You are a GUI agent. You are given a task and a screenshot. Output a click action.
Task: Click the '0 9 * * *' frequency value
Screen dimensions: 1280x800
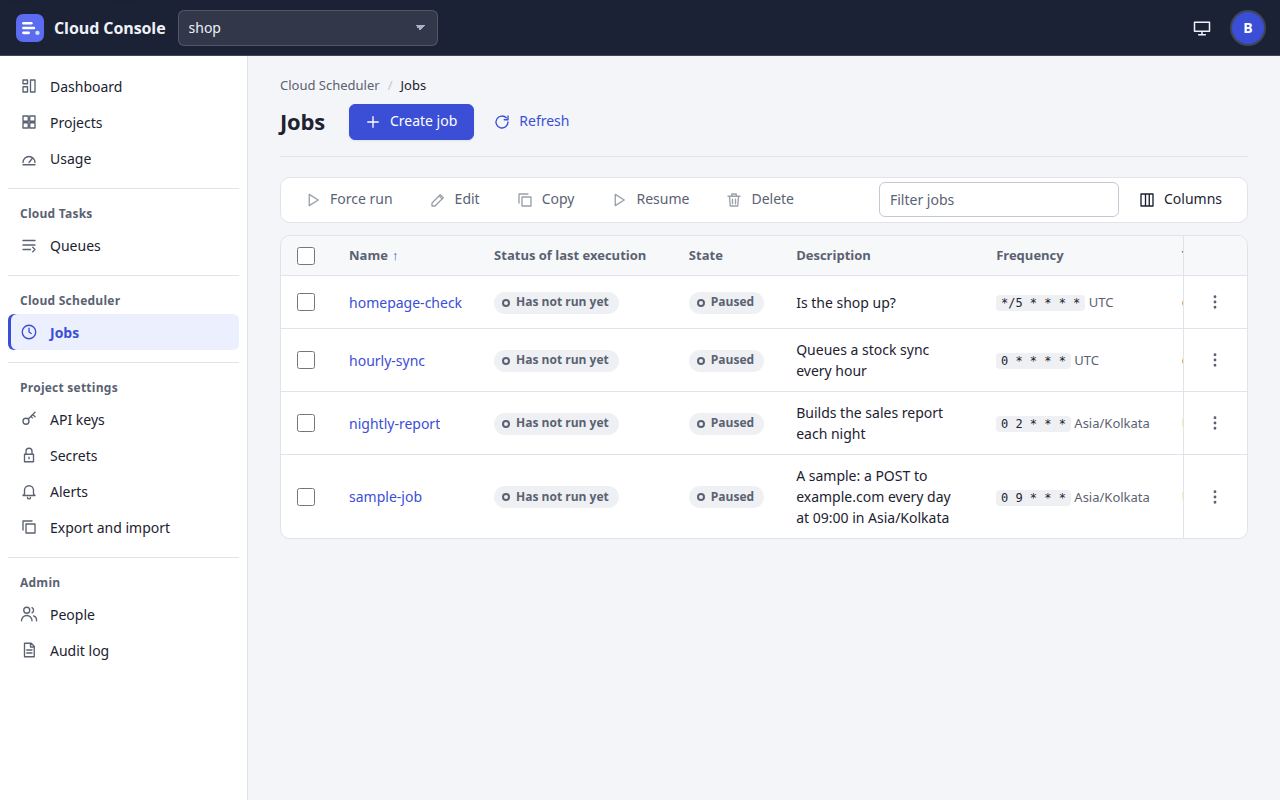coord(1033,497)
